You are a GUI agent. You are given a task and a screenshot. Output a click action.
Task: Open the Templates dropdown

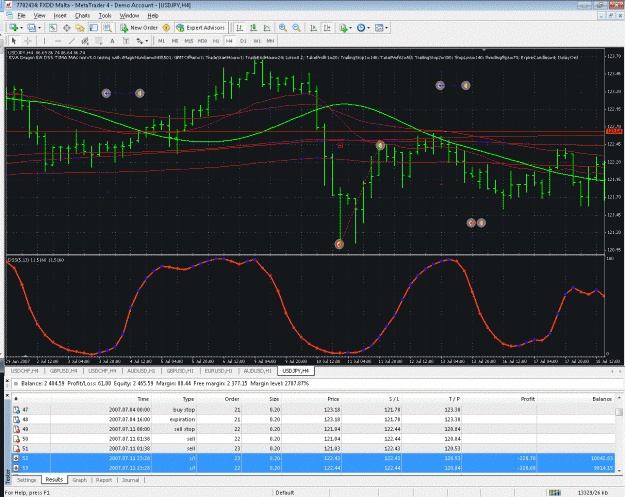pyautogui.click(x=381, y=28)
